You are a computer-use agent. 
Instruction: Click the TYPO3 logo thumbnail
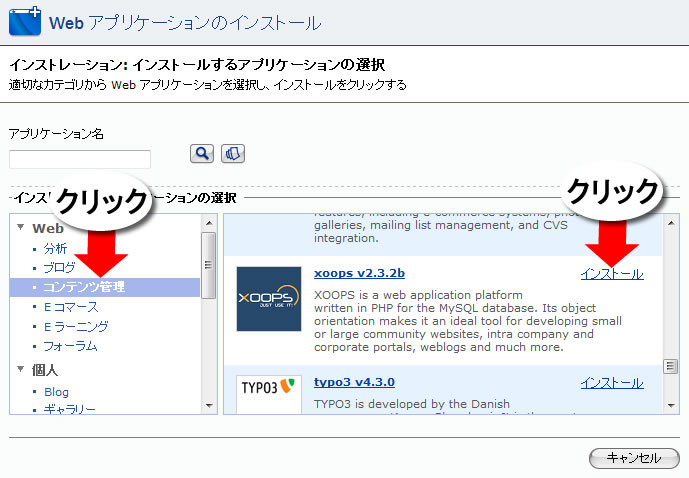point(269,391)
